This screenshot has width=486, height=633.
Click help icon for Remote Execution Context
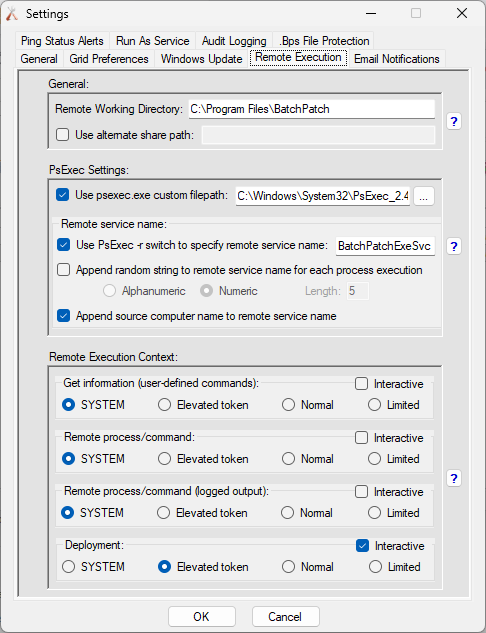tap(454, 479)
